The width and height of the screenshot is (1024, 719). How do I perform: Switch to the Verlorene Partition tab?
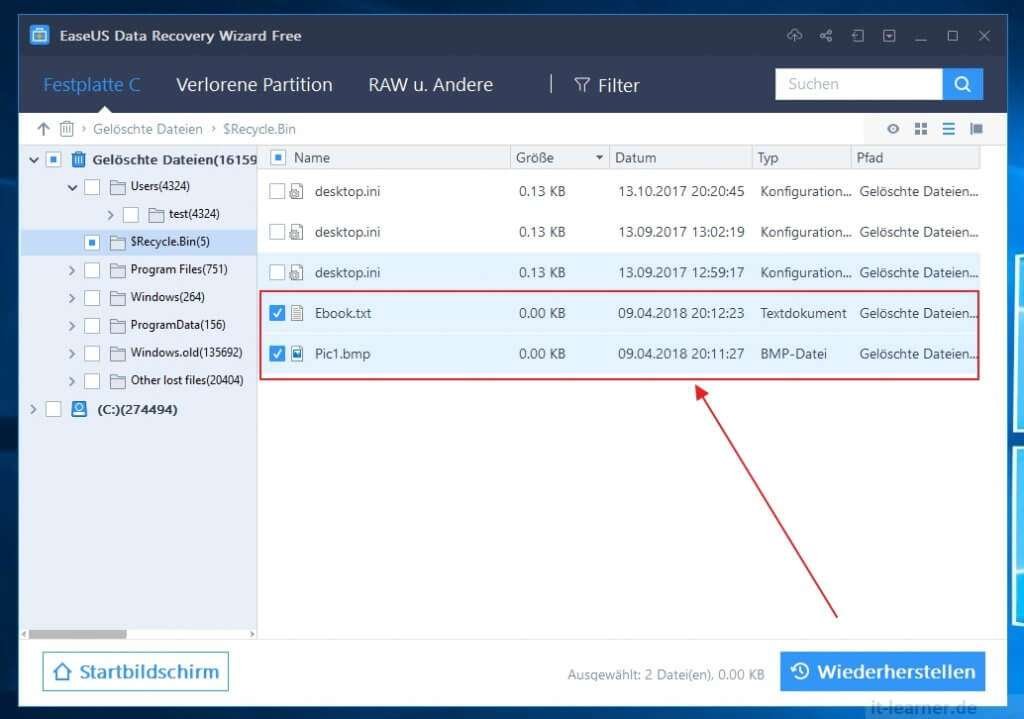pos(254,85)
